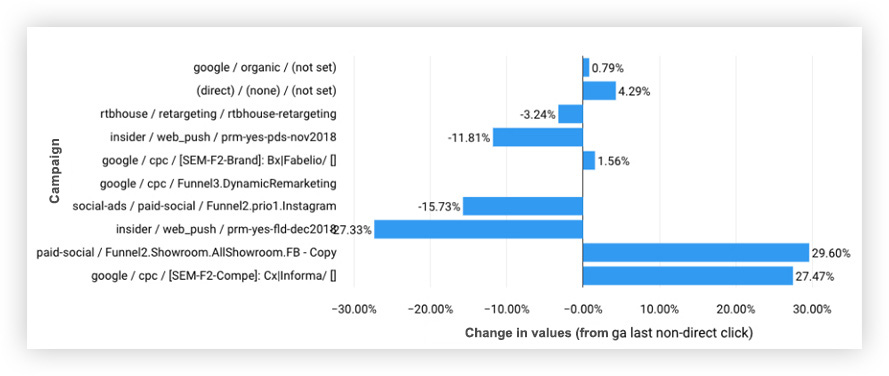889x376 pixels.
Task: Click the -11.81% prm-yes-pds-nov2018 bar
Action: [x=537, y=137]
